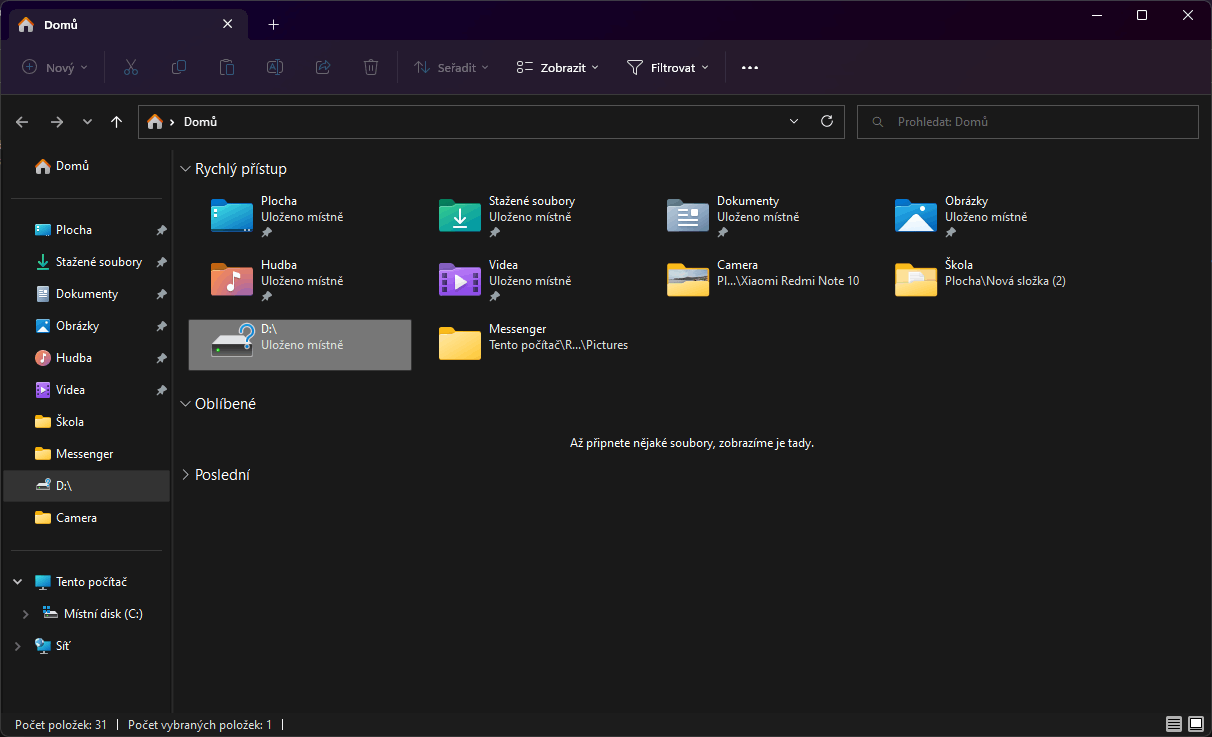The image size is (1212, 737).
Task: Open the three-dots more options menu
Action: (x=750, y=68)
